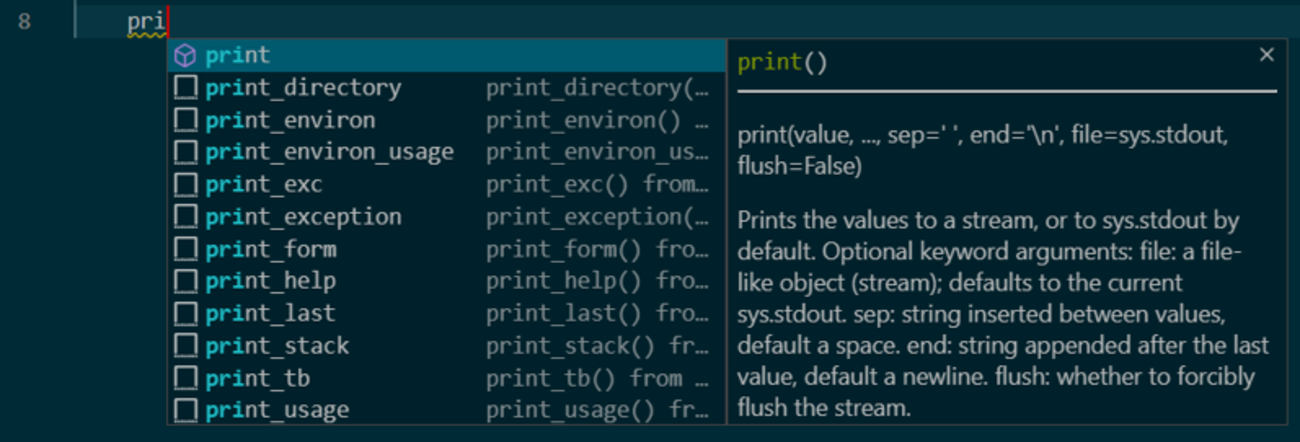The image size is (1300, 442).
Task: Choose print_environ_usage from suggestions
Action: coord(329,152)
